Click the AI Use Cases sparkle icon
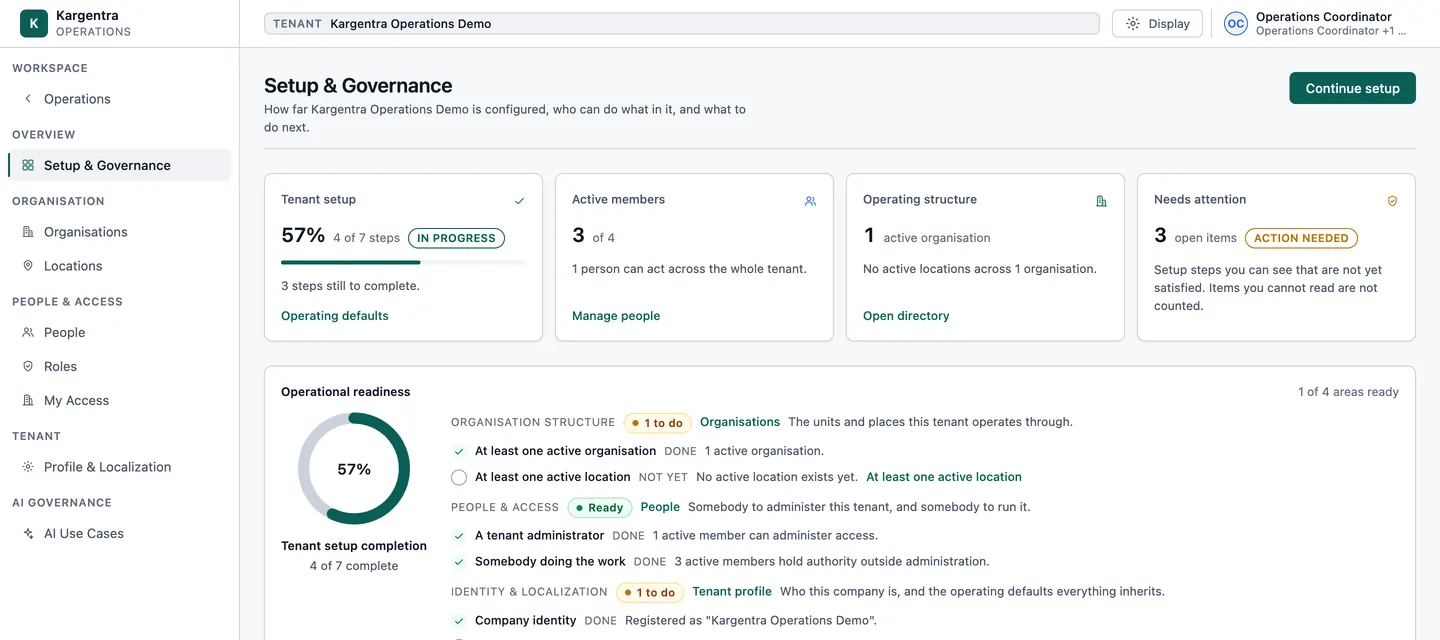Image resolution: width=1440 pixels, height=640 pixels. (28, 533)
